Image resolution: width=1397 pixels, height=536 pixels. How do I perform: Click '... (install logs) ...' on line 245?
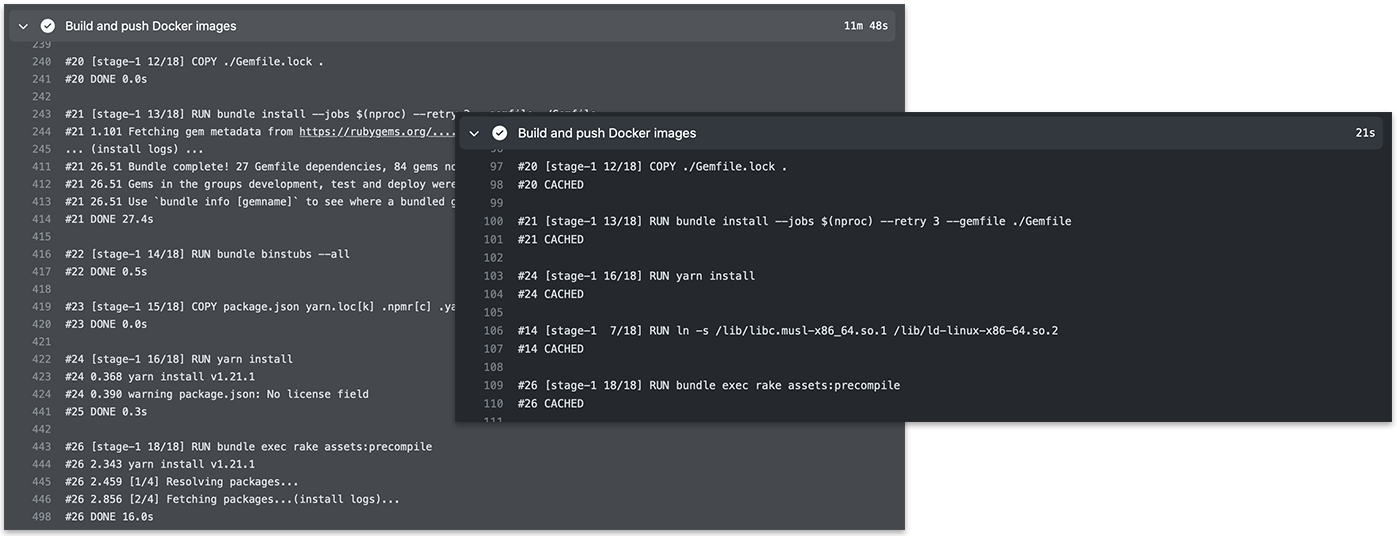pyautogui.click(x=134, y=149)
